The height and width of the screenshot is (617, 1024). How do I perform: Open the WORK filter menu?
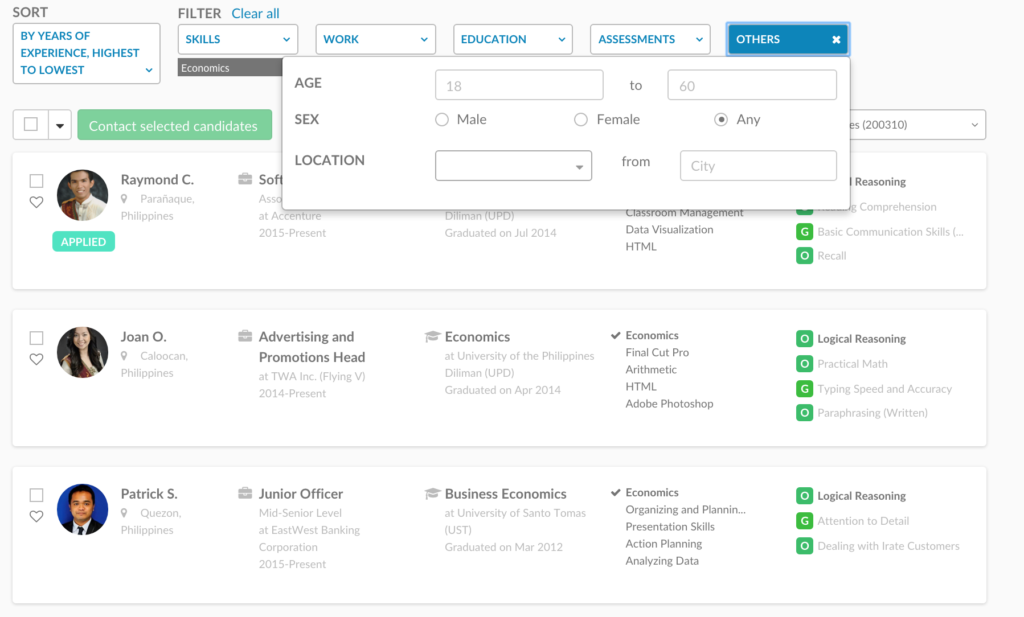[375, 39]
